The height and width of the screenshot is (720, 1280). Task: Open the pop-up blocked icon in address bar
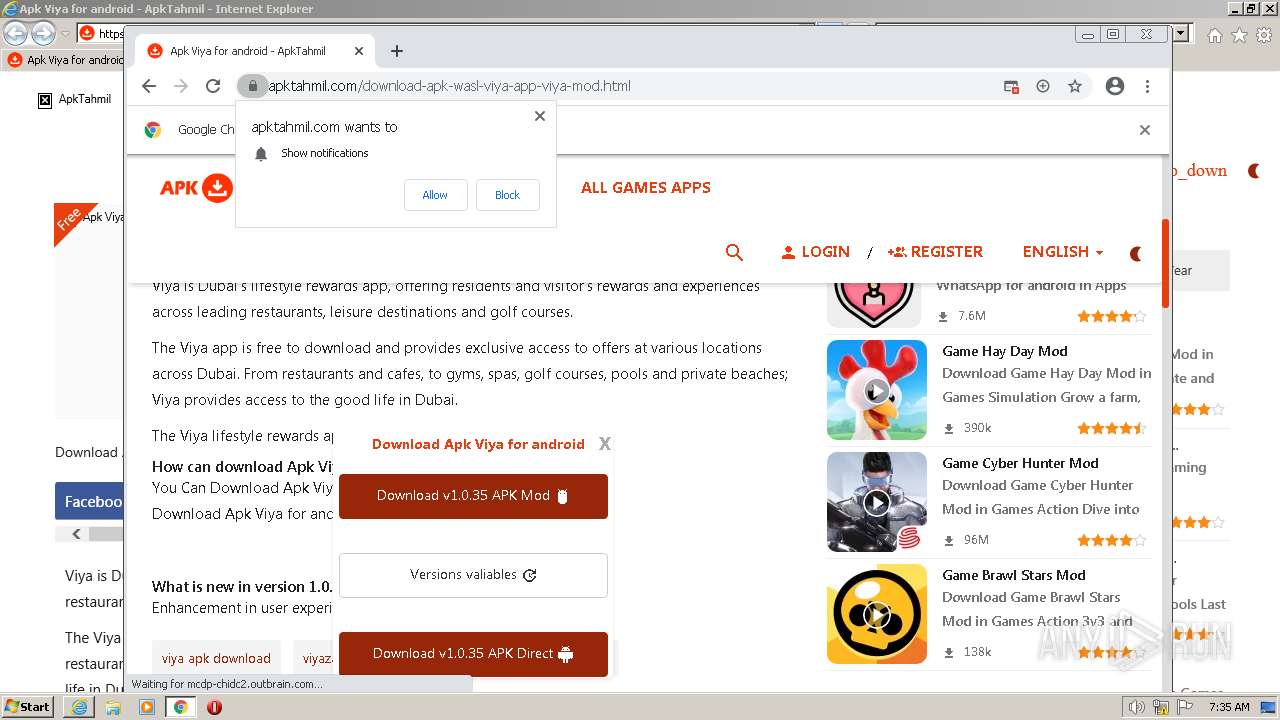click(1011, 87)
